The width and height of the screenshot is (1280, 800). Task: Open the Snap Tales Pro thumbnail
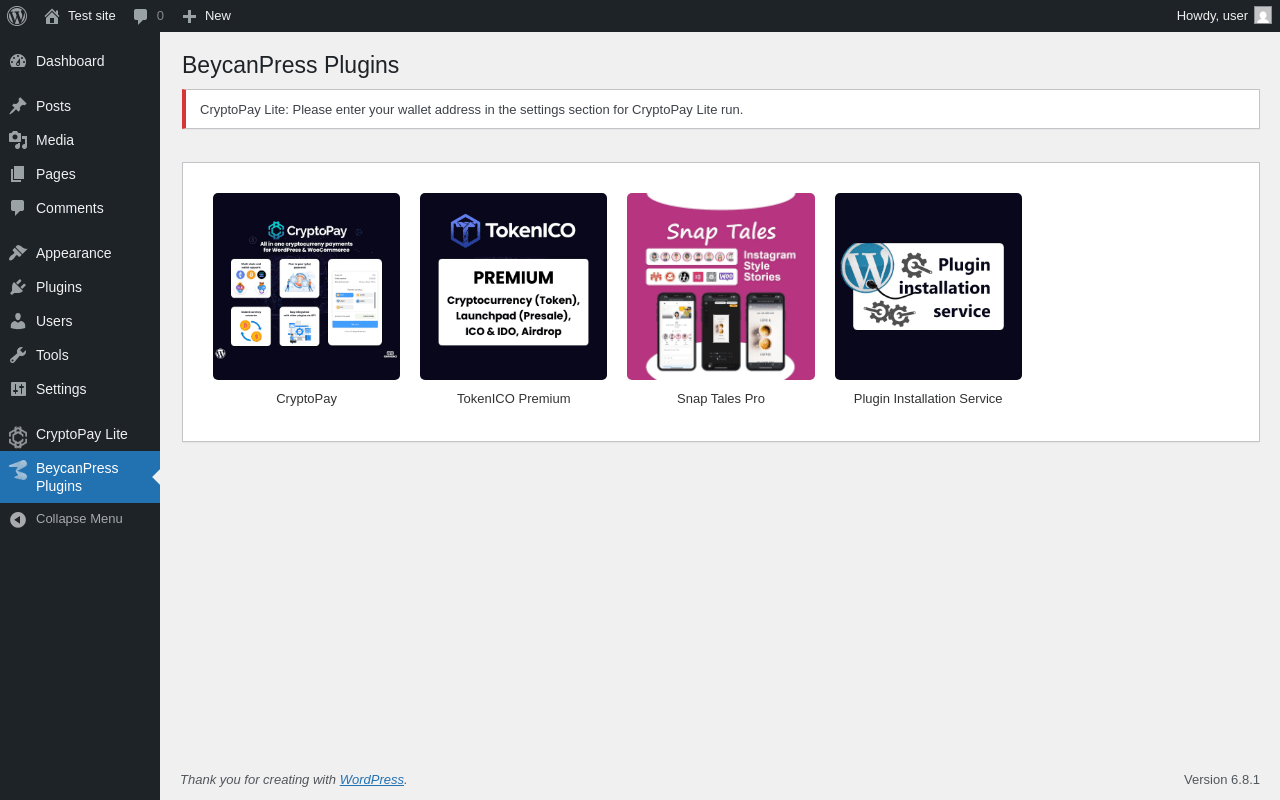tap(721, 286)
